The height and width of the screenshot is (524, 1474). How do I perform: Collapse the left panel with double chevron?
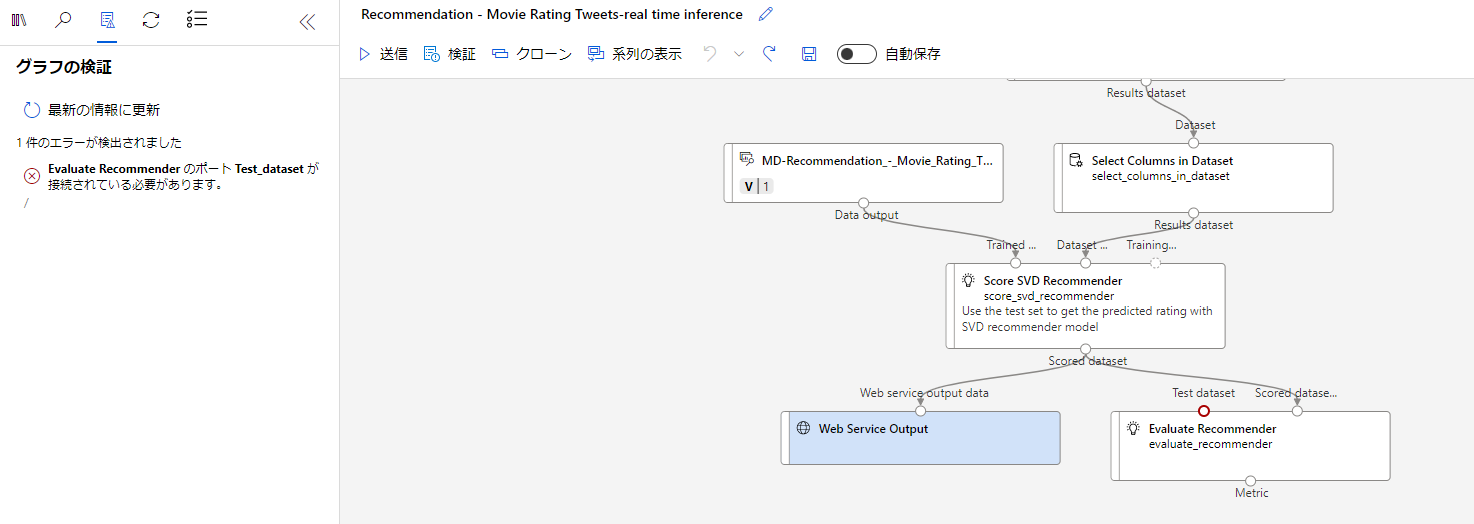(x=307, y=21)
